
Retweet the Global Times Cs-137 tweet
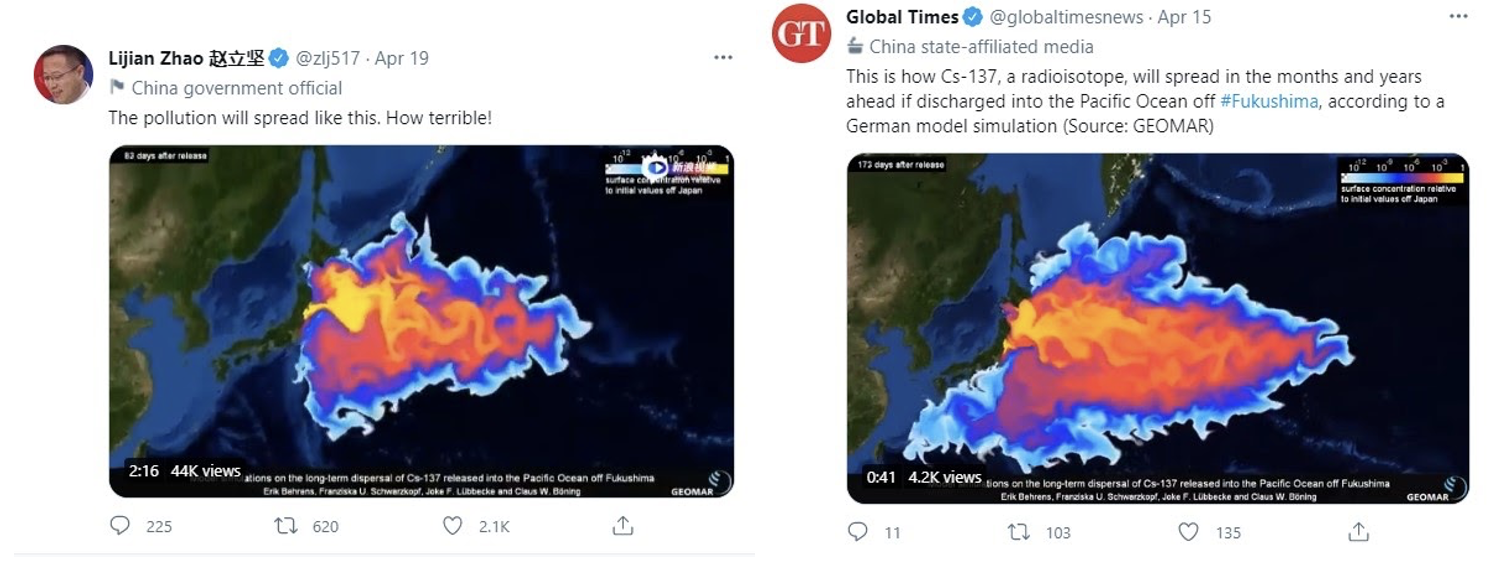pos(1019,532)
